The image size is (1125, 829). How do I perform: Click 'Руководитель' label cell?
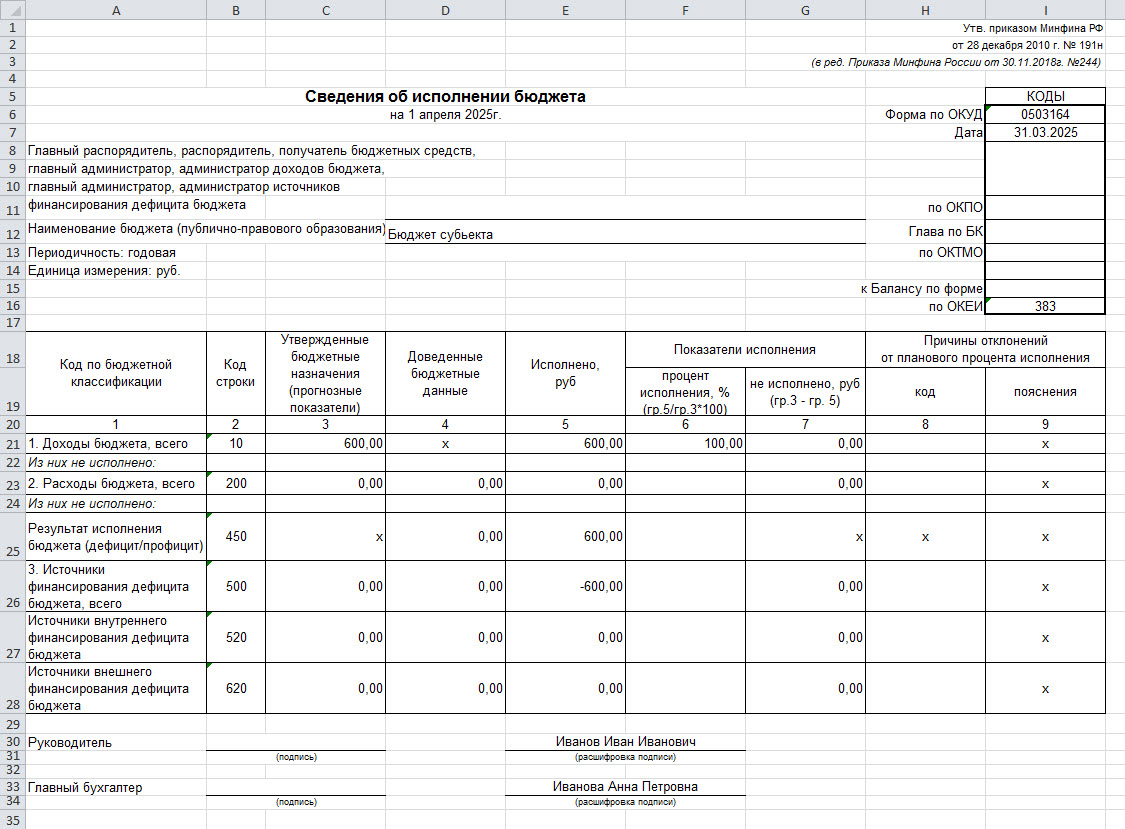click(116, 742)
